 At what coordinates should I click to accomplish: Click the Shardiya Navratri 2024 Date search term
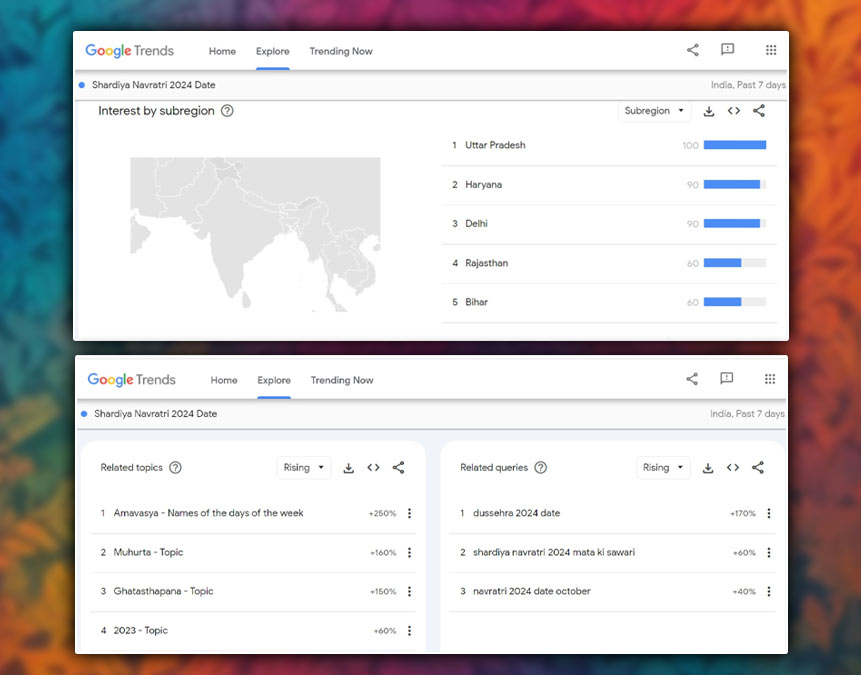point(152,85)
